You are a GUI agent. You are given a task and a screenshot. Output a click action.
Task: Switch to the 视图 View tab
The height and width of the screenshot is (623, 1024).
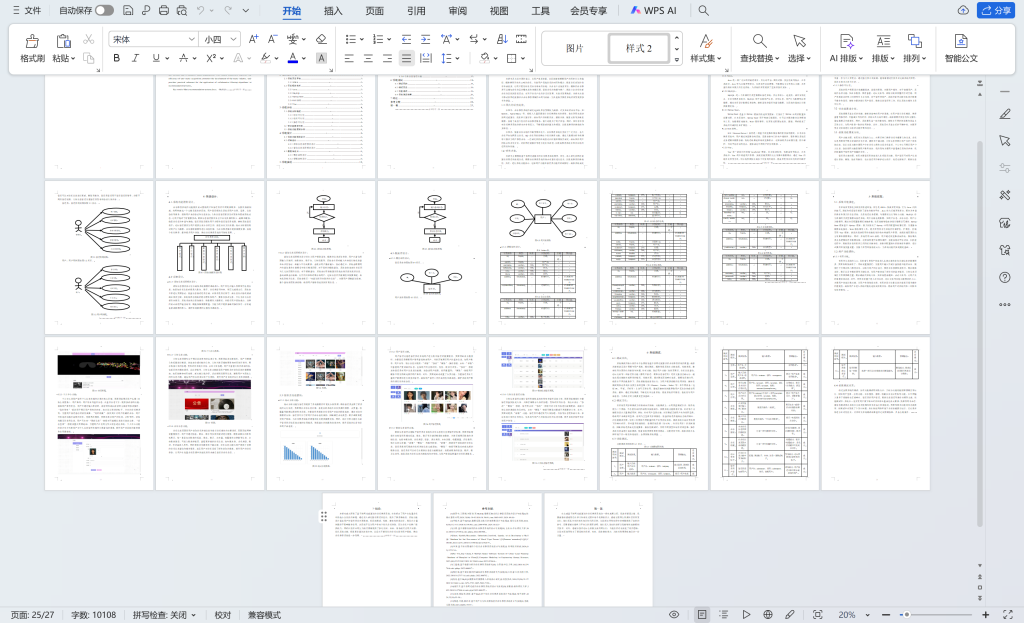point(499,10)
